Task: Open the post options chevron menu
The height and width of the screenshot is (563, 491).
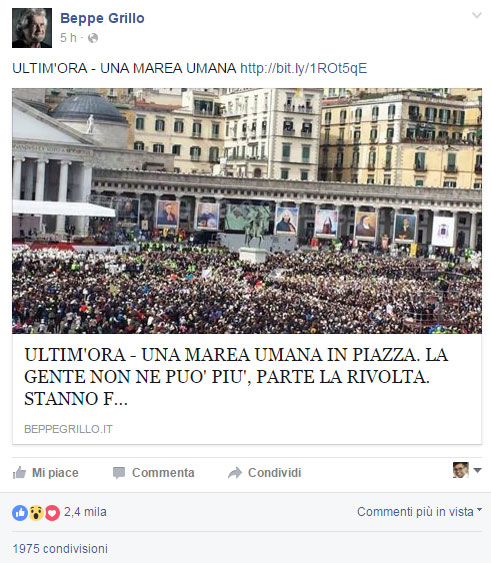Action: 477,15
